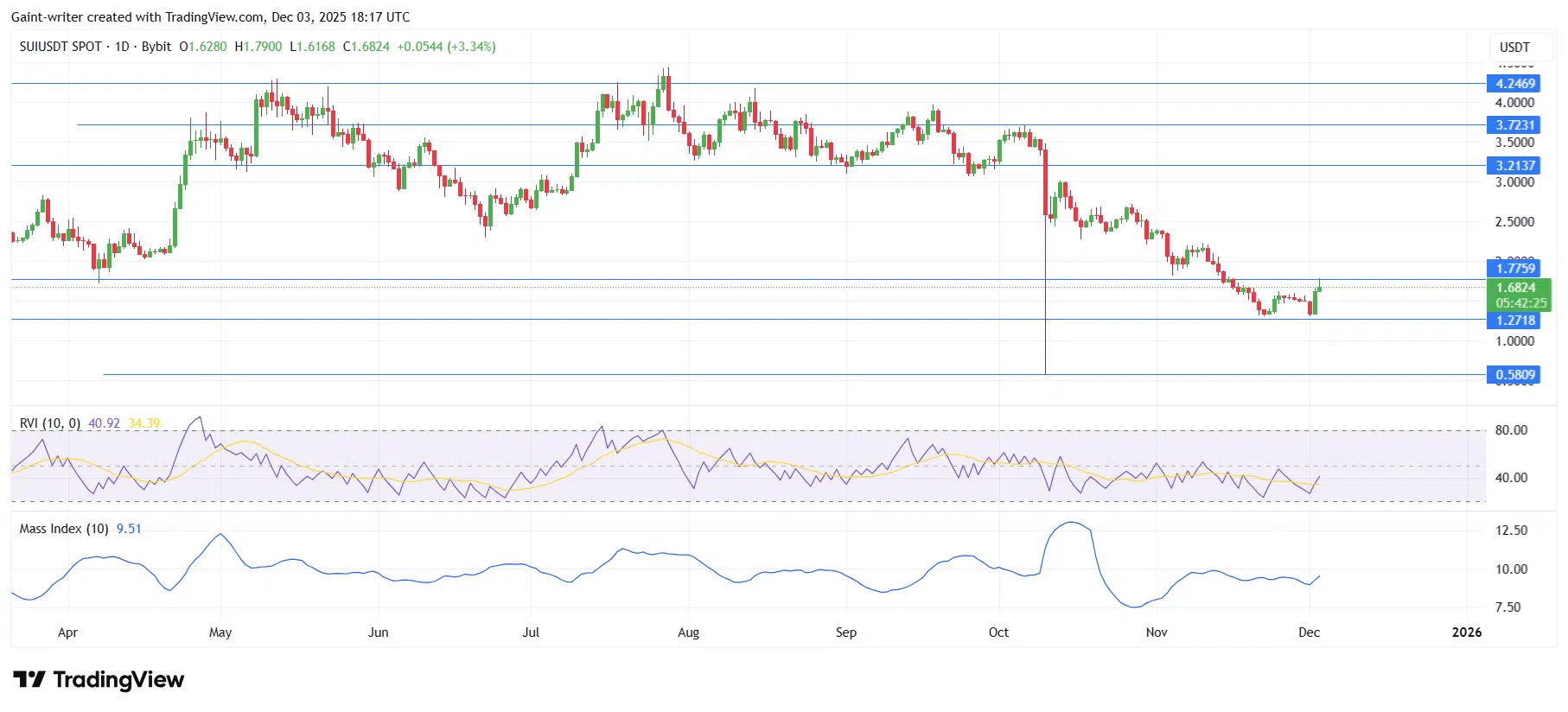The width and height of the screenshot is (1568, 712).
Task: Click the purple RVI value 40.92
Action: tap(104, 423)
